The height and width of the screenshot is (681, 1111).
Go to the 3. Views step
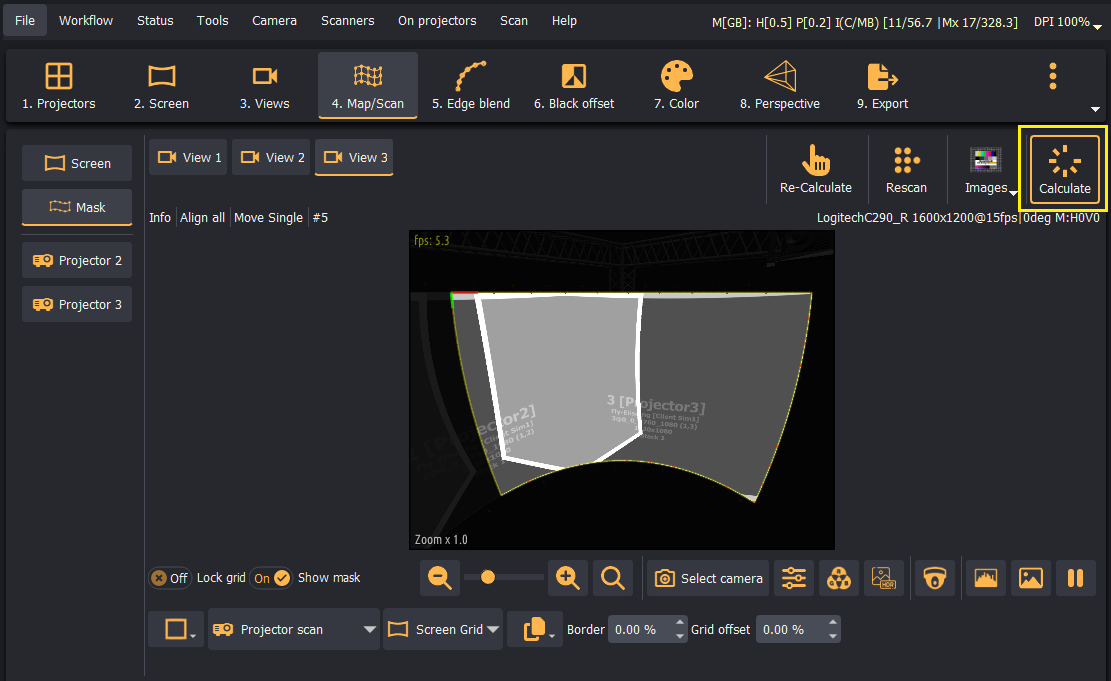[264, 86]
